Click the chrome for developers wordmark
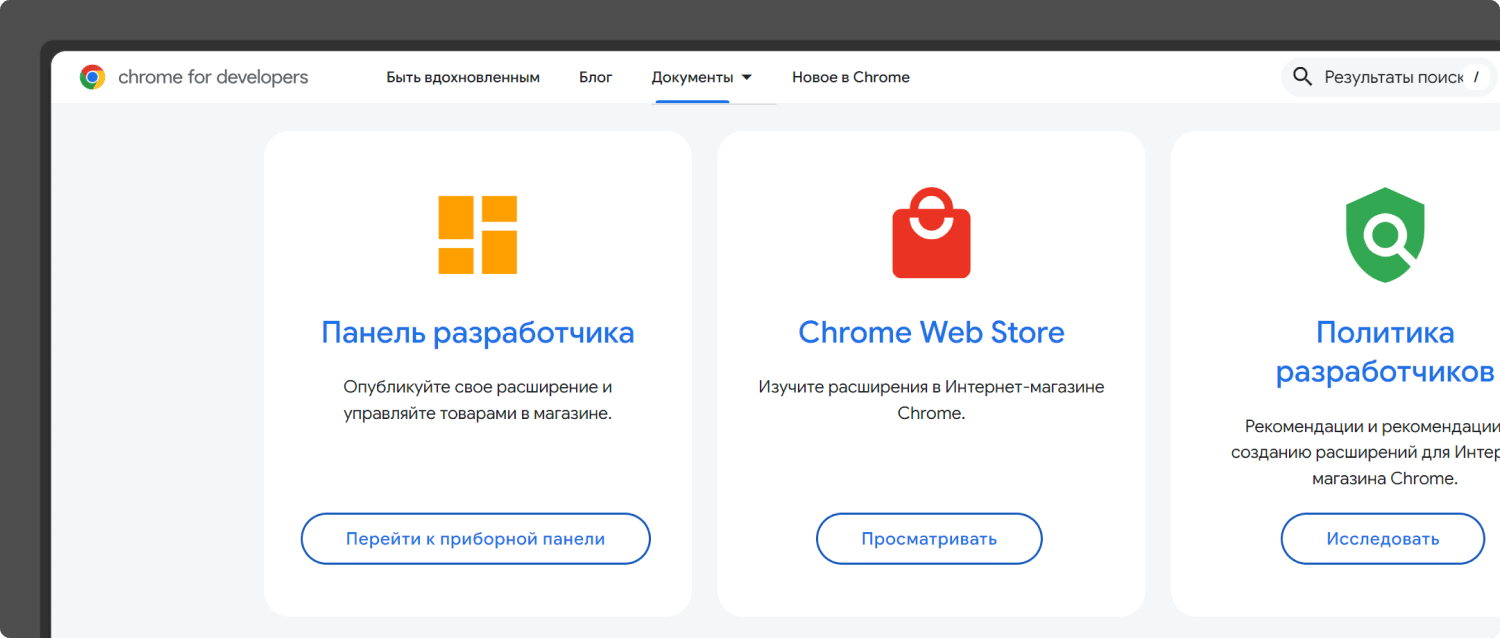The width and height of the screenshot is (1500, 638). [213, 77]
